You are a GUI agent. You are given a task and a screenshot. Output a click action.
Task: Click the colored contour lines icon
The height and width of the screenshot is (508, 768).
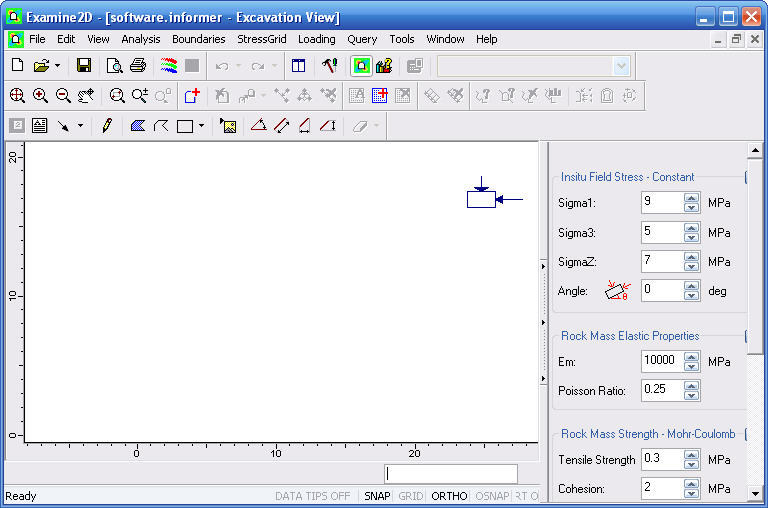pos(168,66)
